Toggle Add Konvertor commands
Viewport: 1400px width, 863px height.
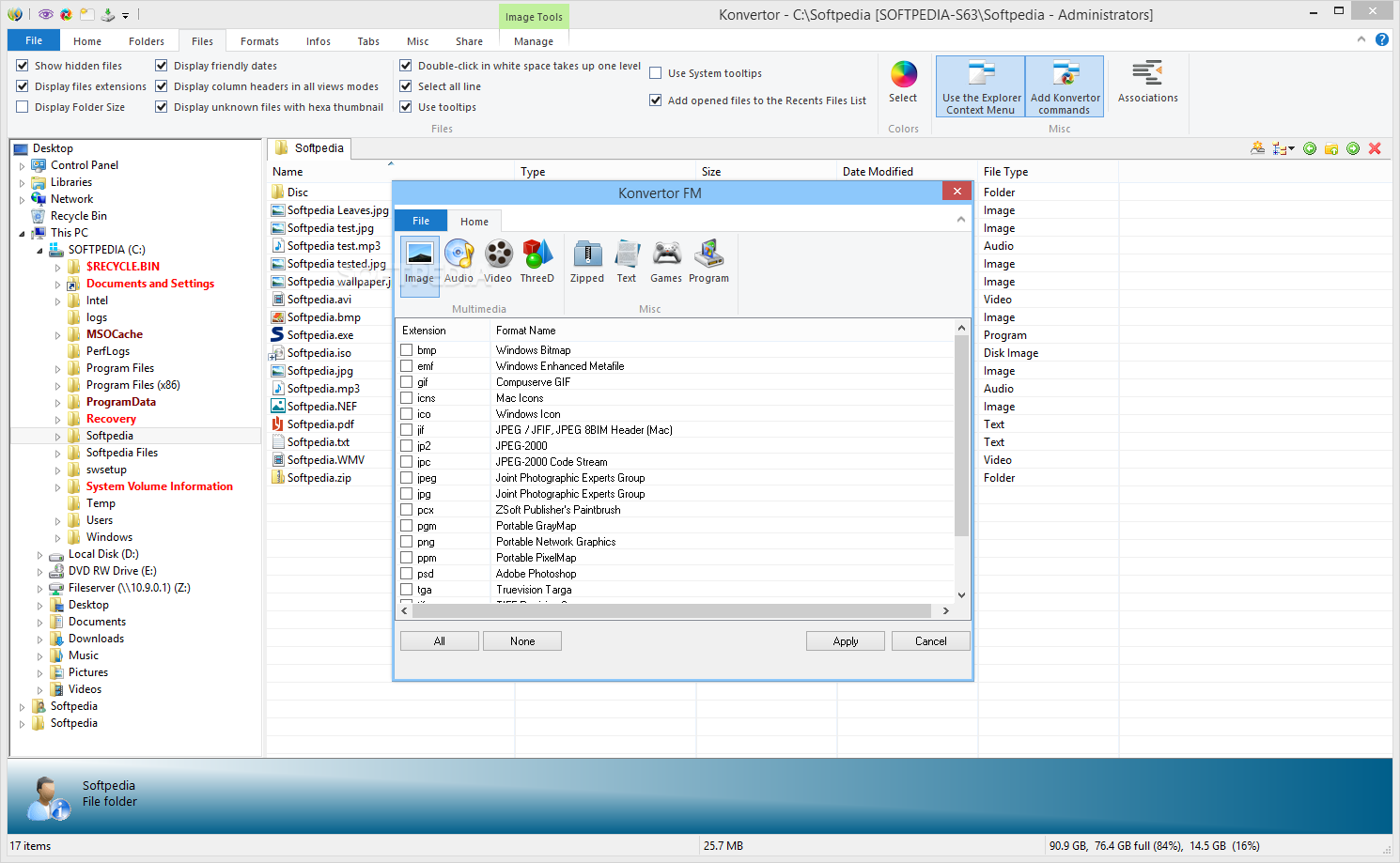(x=1065, y=86)
